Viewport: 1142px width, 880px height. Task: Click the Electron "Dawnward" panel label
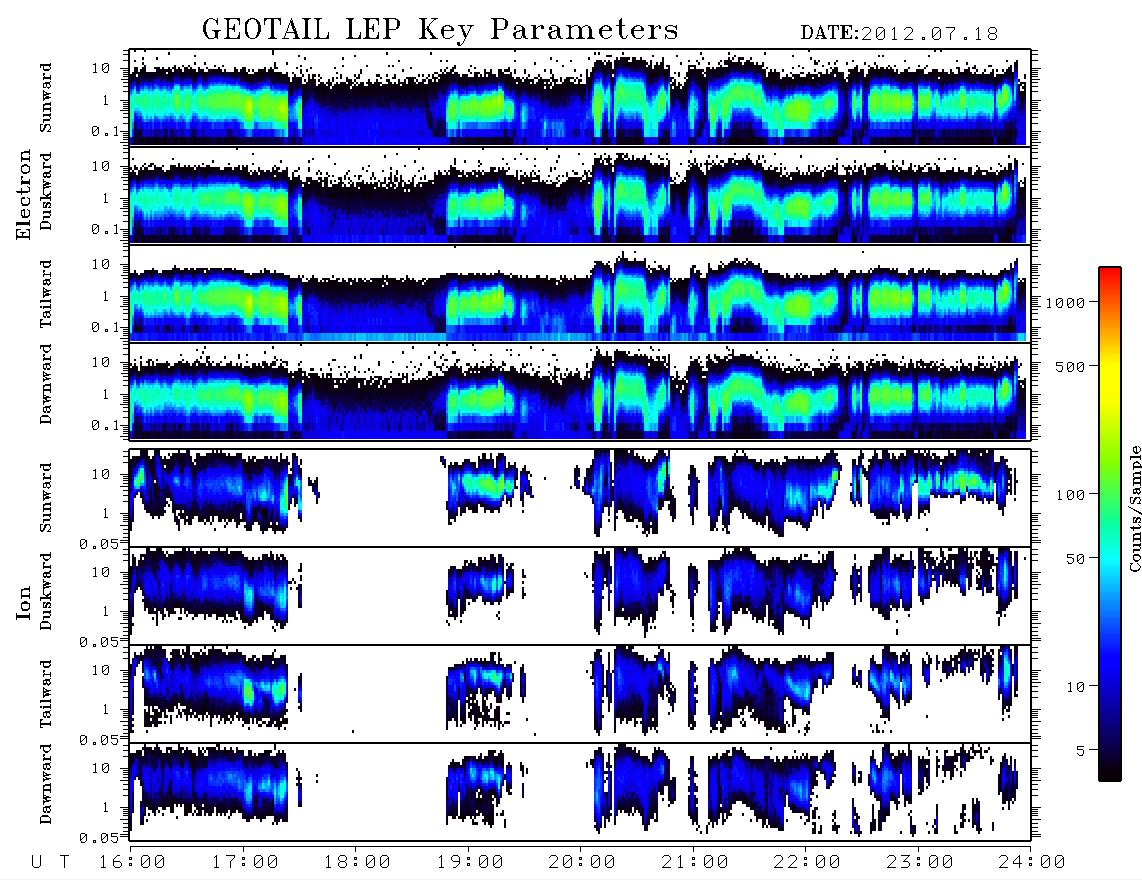point(46,384)
